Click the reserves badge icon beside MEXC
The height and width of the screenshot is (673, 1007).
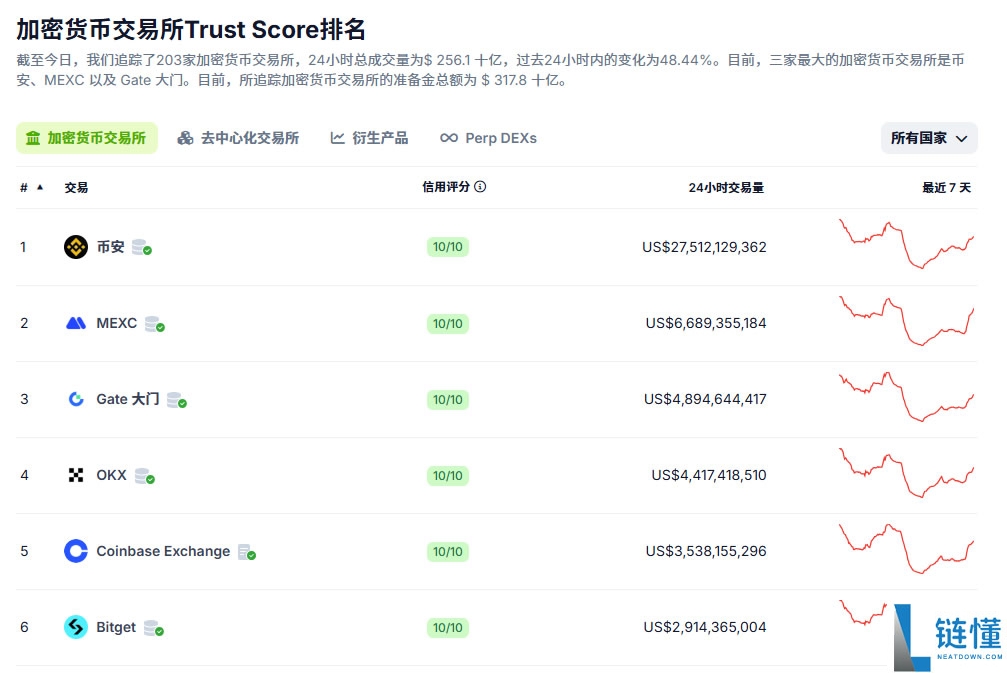[154, 324]
